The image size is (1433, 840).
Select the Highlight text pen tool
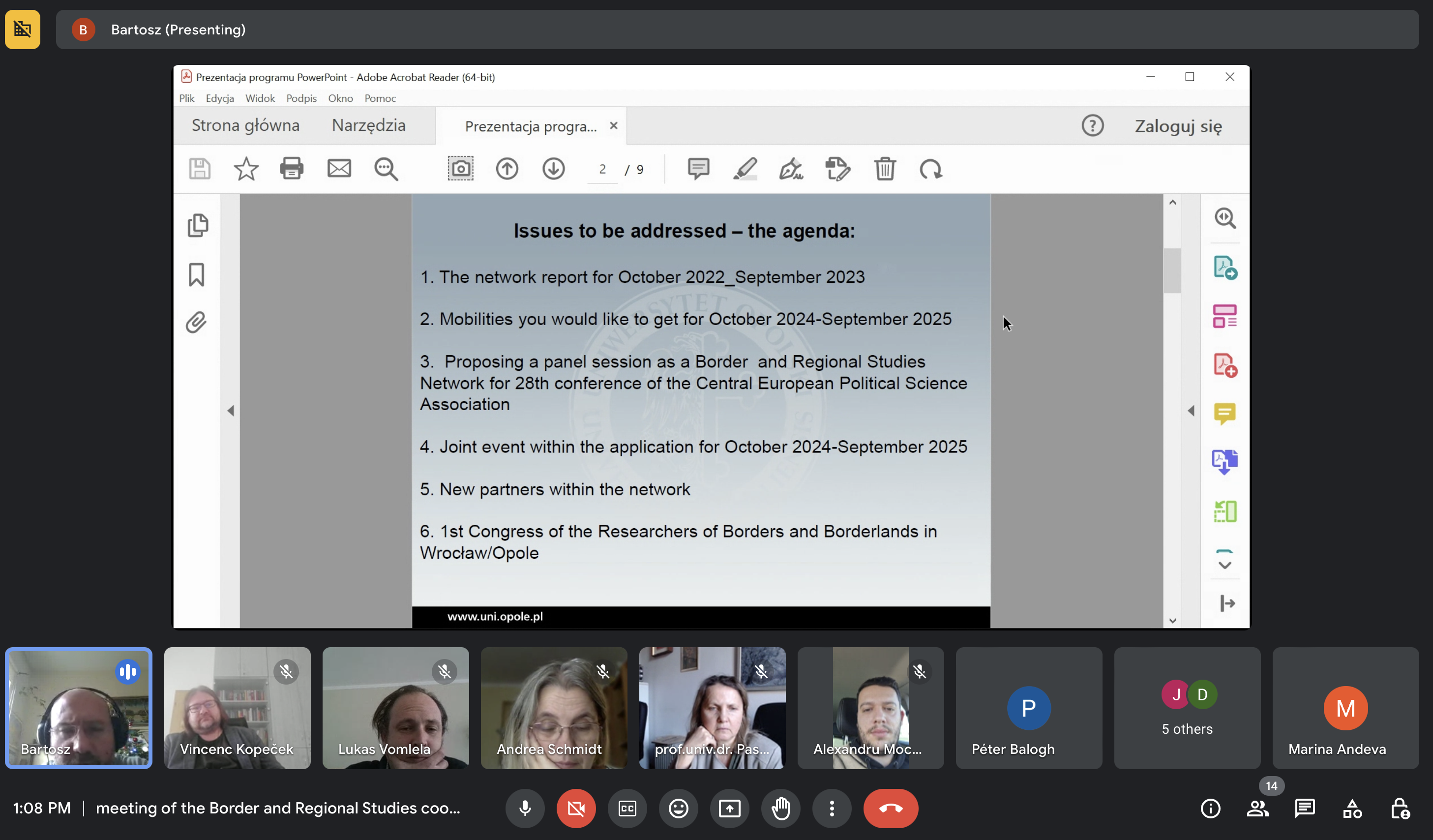[x=745, y=168]
